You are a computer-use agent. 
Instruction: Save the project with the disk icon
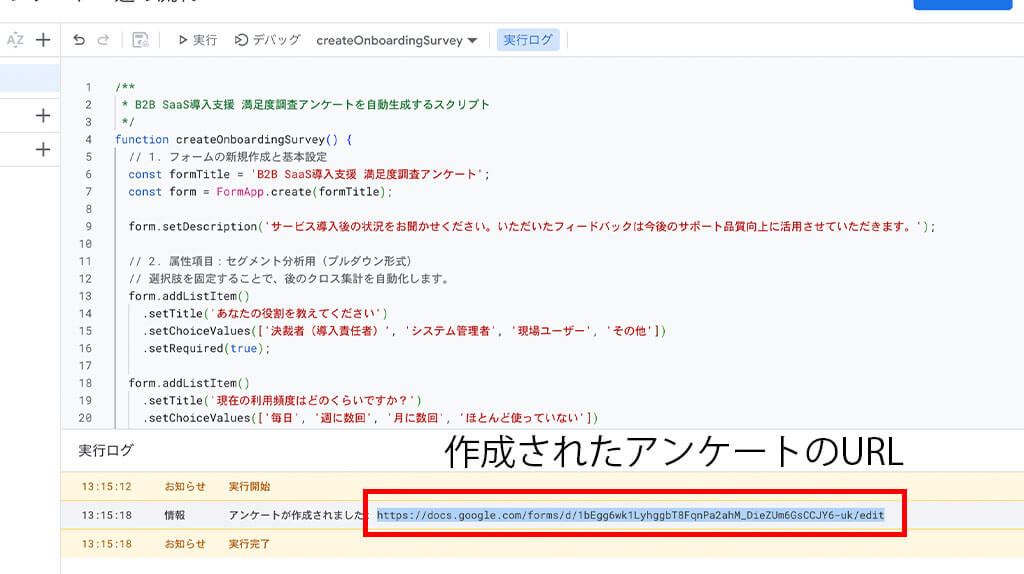pyautogui.click(x=140, y=40)
